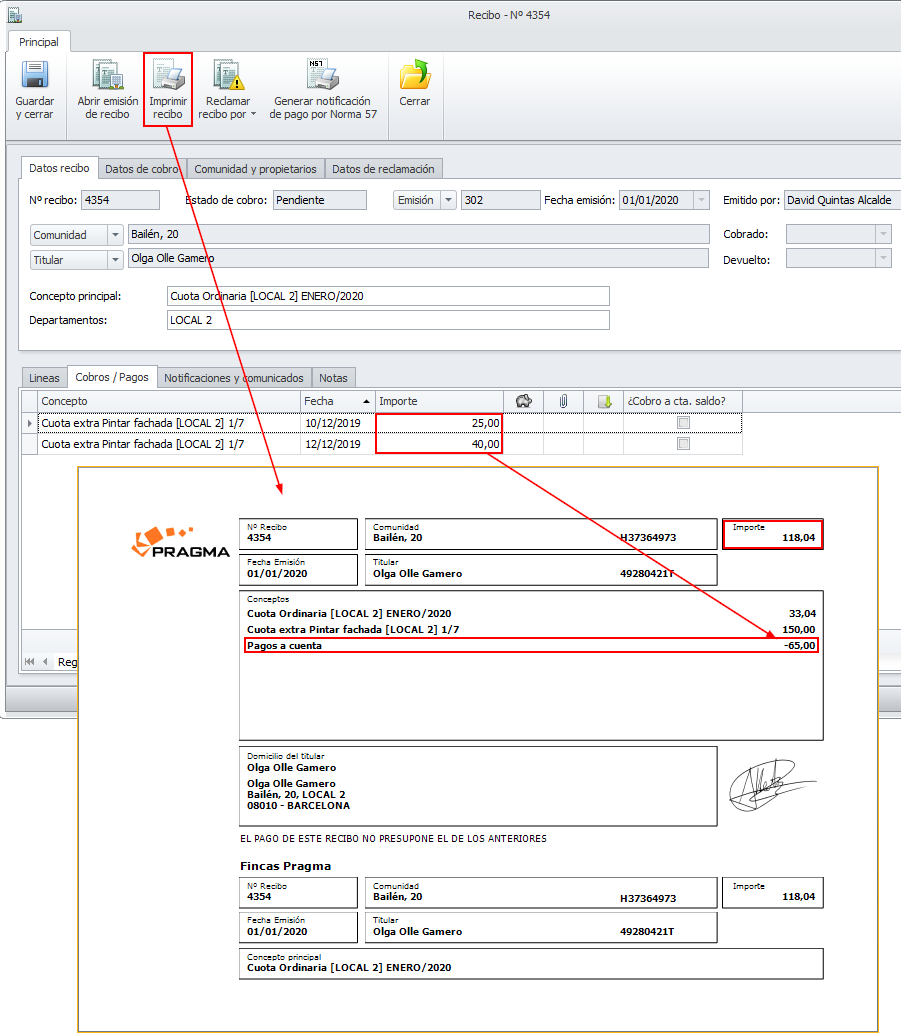
Task: Select date cell 12/12/2019
Action: pyautogui.click(x=338, y=444)
